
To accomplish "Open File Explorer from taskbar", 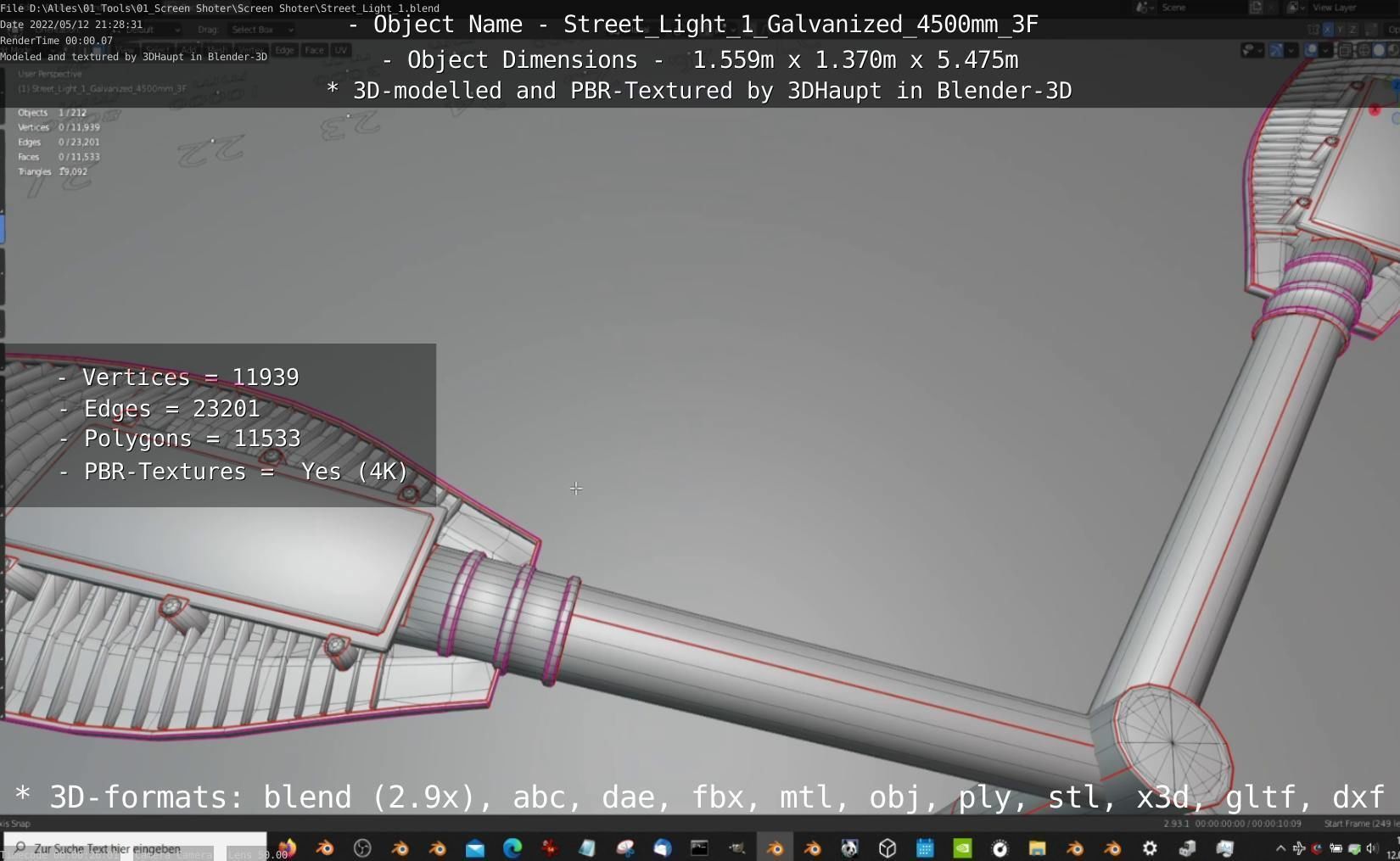I will [x=1037, y=847].
